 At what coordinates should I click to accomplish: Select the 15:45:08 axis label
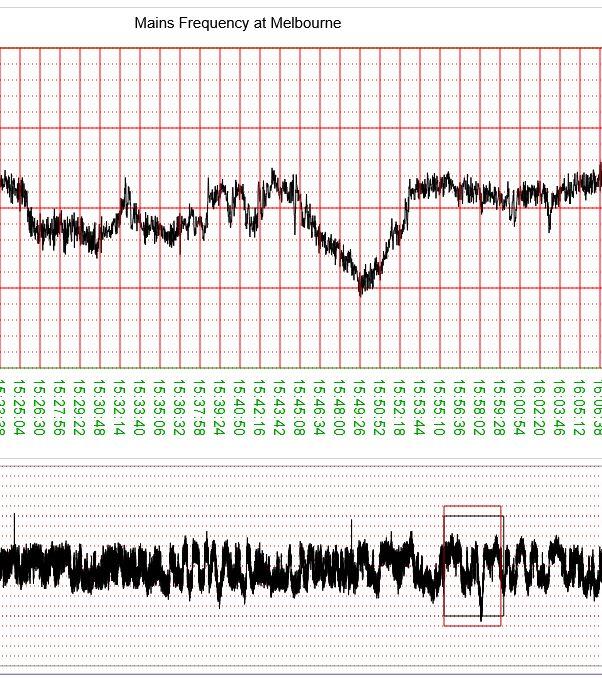[300, 407]
